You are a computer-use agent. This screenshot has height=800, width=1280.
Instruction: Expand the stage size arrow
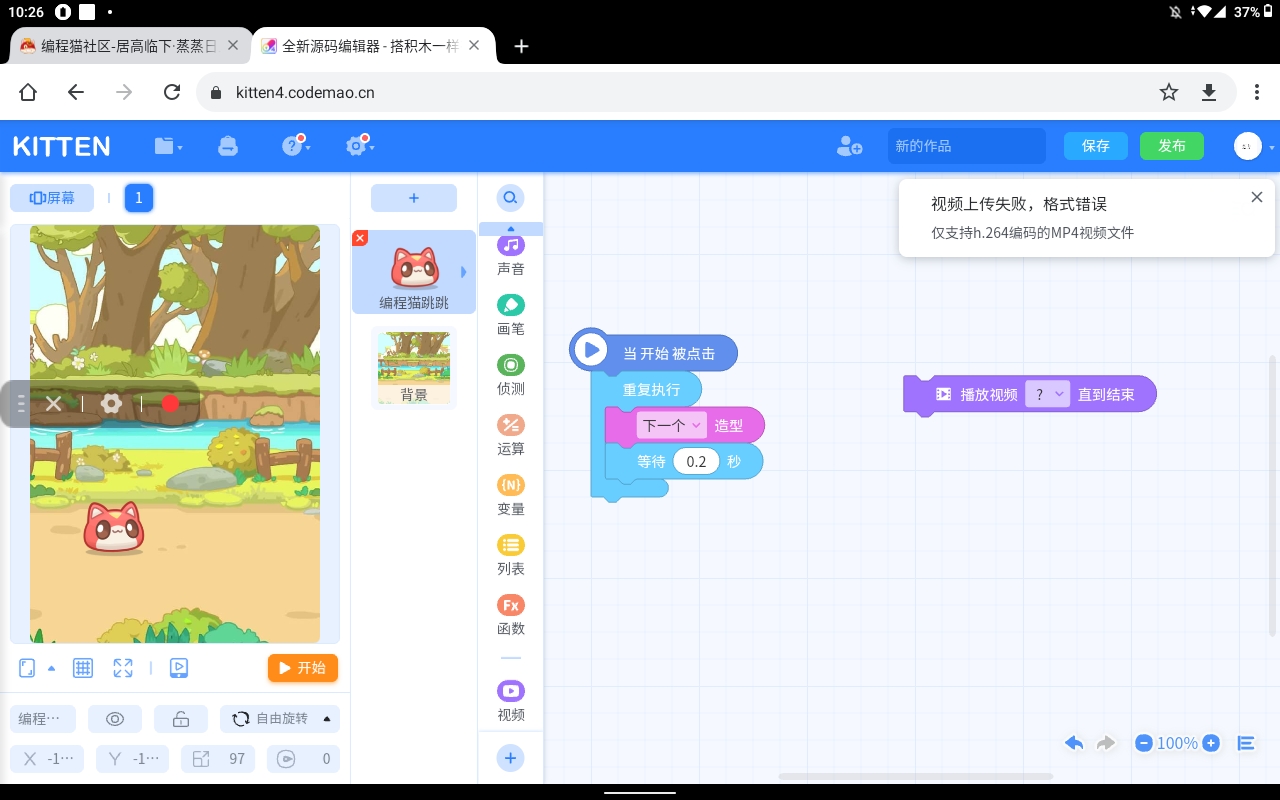coord(52,668)
